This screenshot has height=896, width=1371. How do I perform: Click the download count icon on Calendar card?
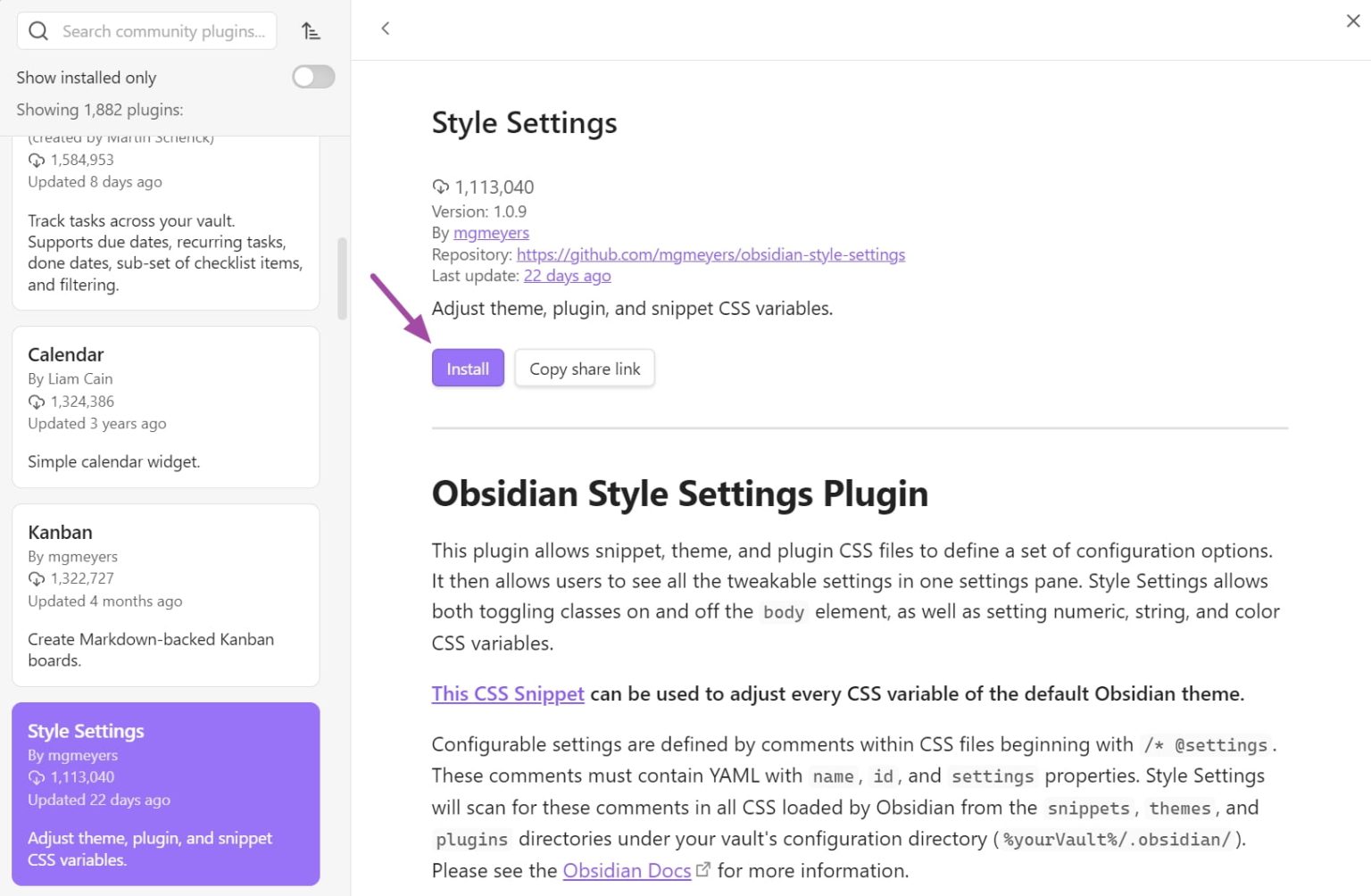(37, 401)
